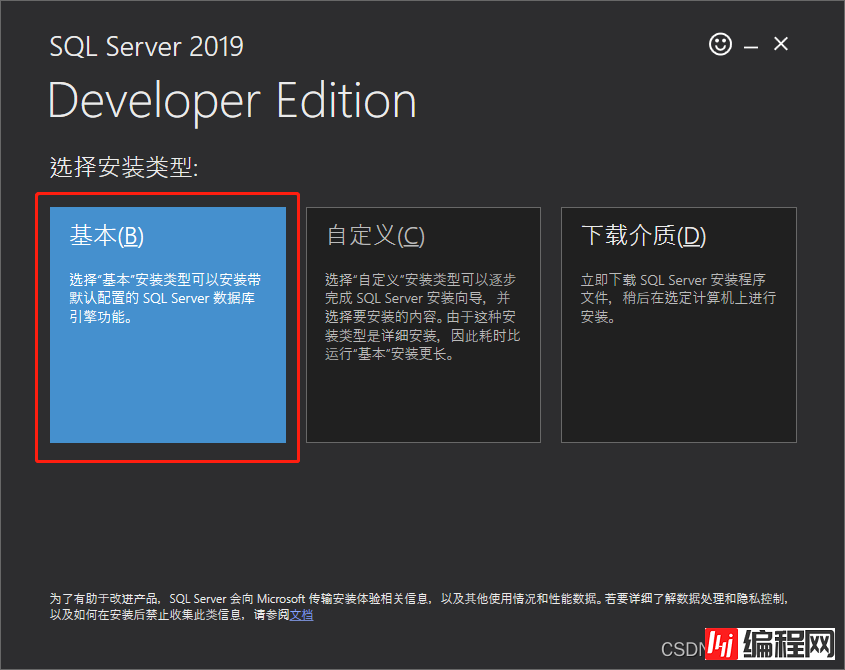
Task: Click the SQL Server 2019 title
Action: [x=146, y=46]
